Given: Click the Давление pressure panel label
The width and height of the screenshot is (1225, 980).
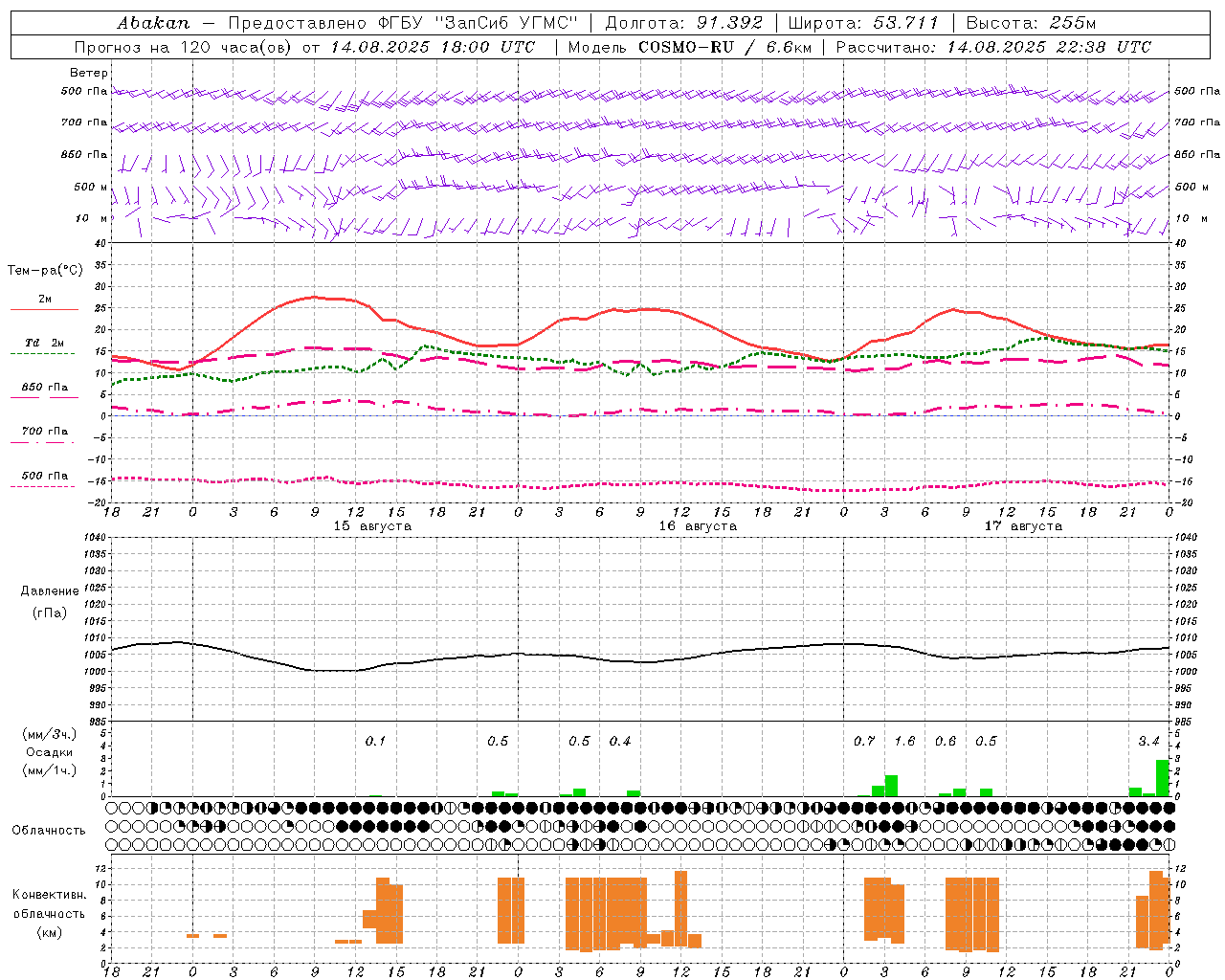Looking at the screenshot, I should coord(50,591).
